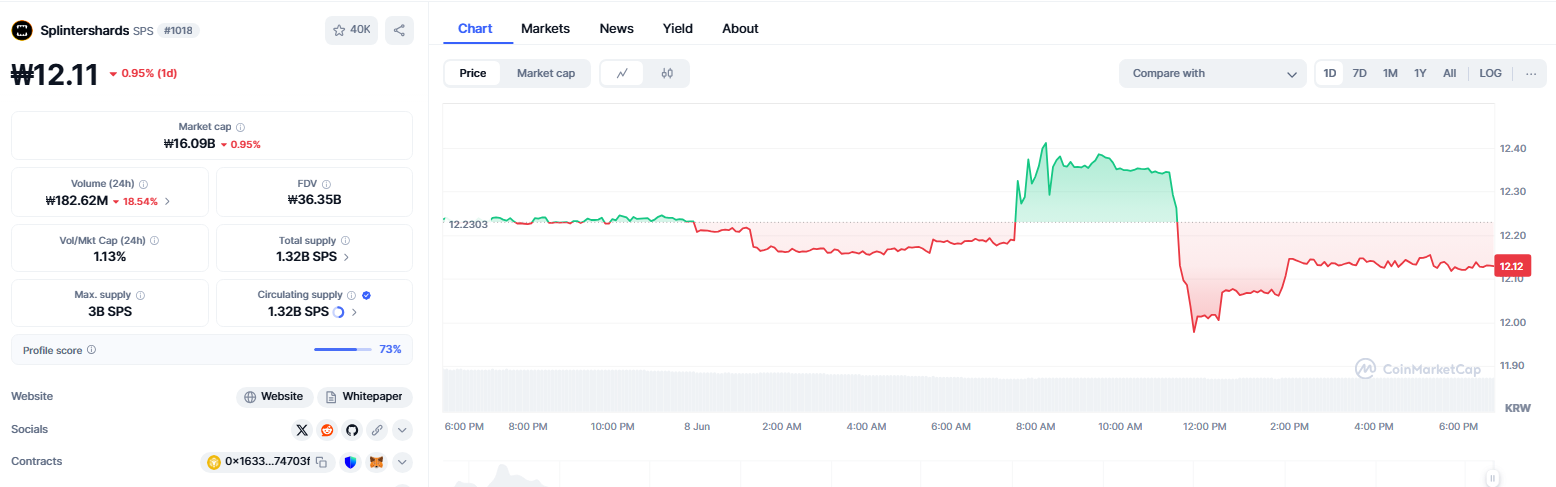
Task: Open the News tab
Action: (616, 28)
